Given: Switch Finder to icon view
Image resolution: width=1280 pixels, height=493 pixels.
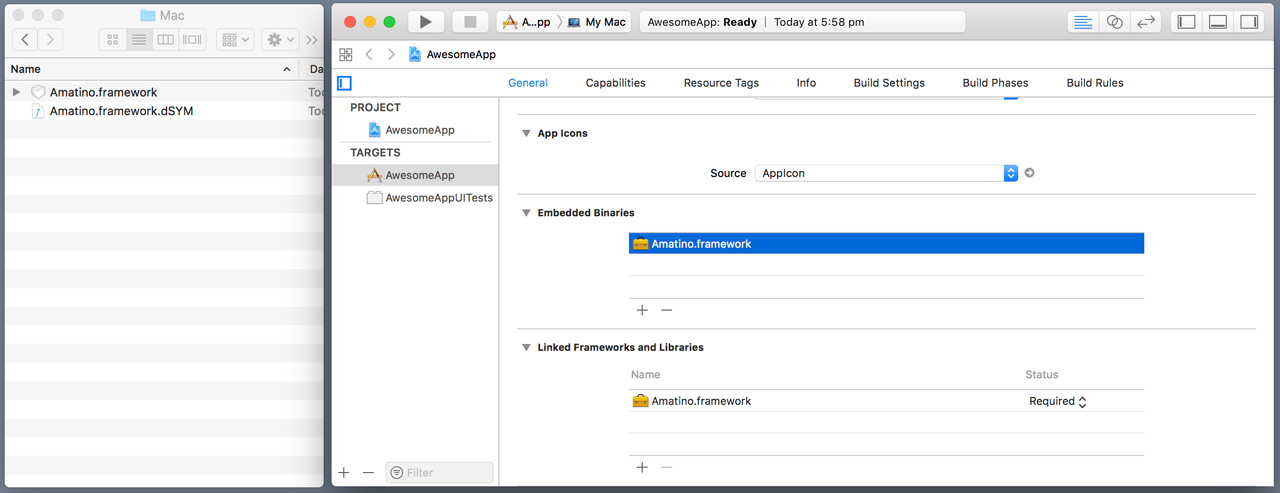Looking at the screenshot, I should coord(112,40).
